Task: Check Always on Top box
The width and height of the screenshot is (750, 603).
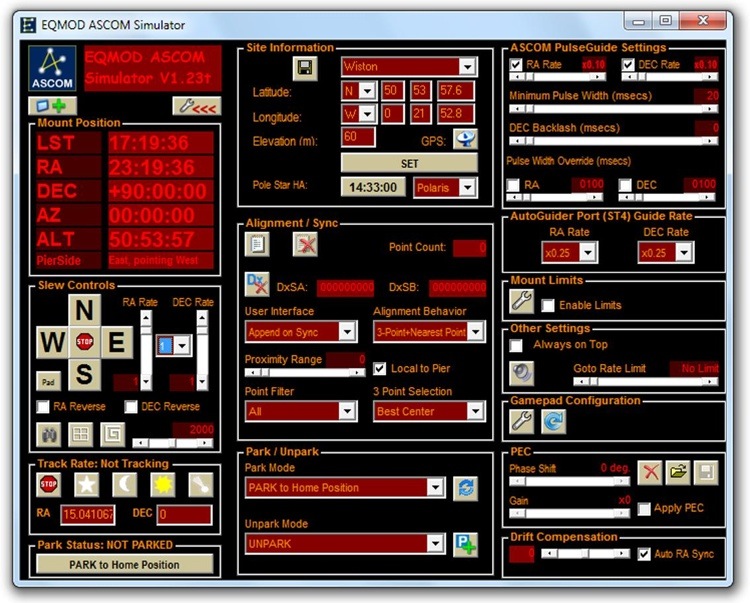Action: tap(516, 345)
